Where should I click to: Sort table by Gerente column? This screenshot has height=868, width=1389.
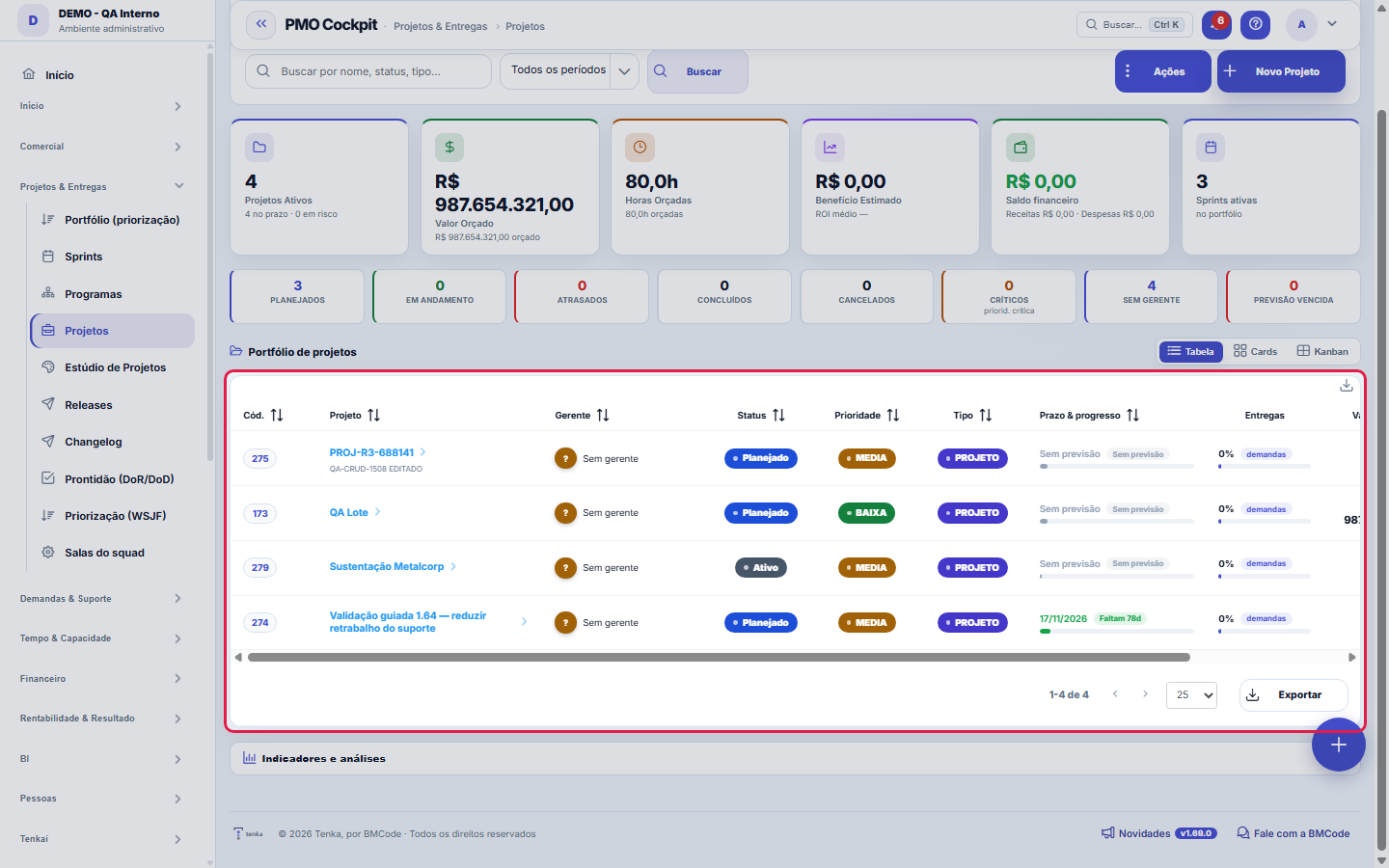603,415
